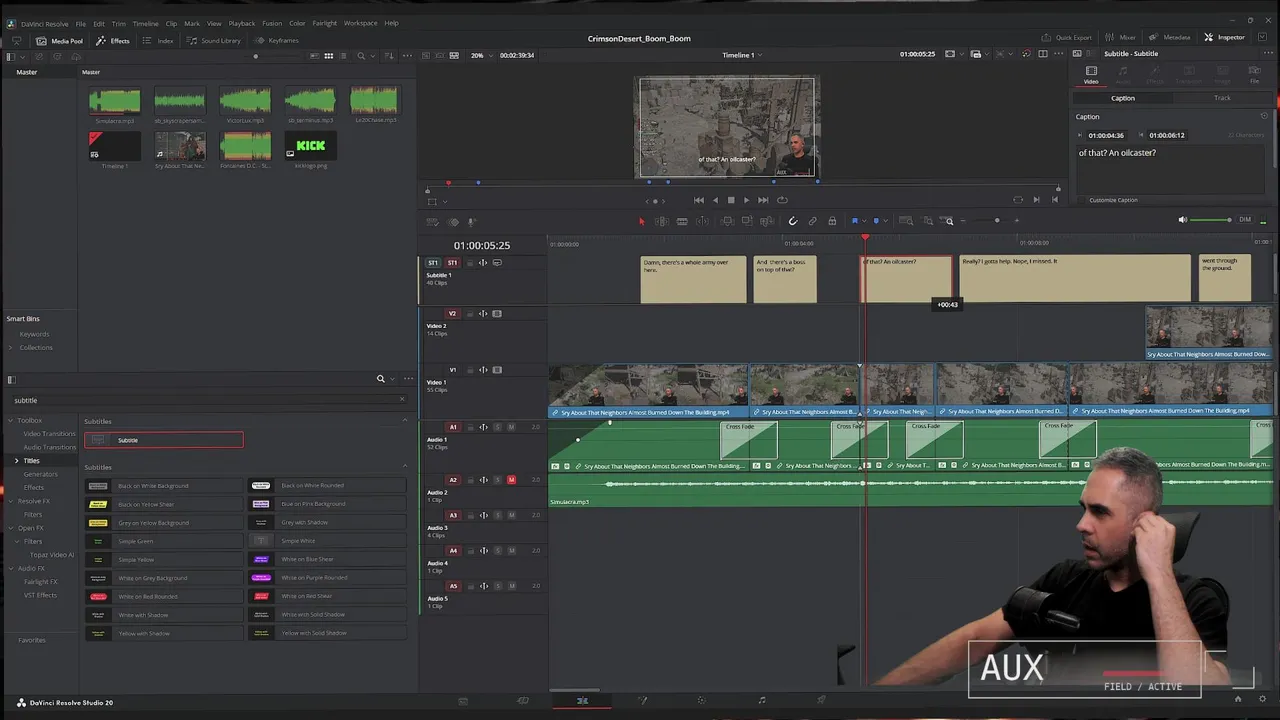Toggle Effects sidebar panel layout icon

coord(11,379)
